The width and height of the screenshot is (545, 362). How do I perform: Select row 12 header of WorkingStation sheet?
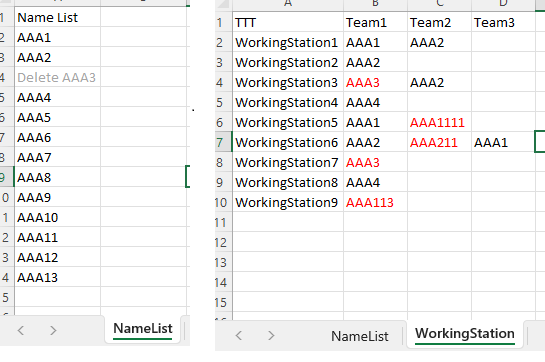pyautogui.click(x=223, y=242)
